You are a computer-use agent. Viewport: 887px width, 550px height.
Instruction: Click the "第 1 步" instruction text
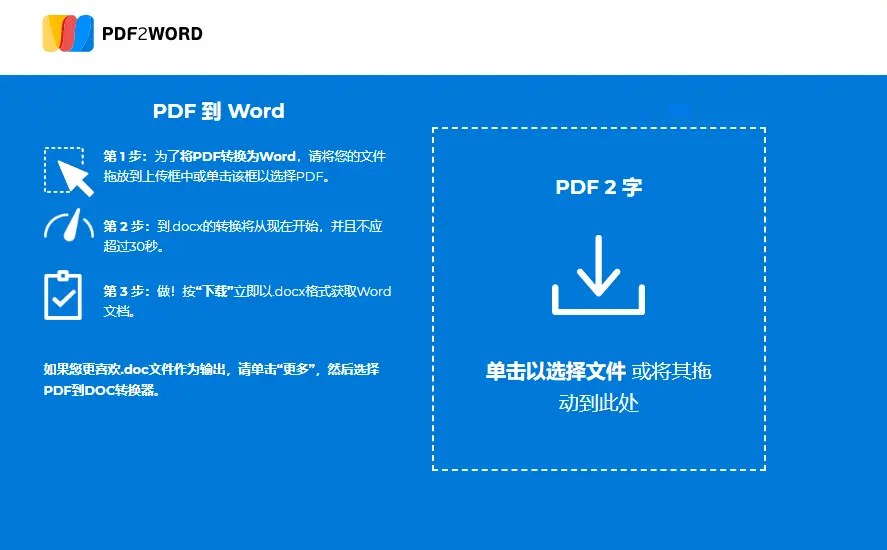pos(244,166)
